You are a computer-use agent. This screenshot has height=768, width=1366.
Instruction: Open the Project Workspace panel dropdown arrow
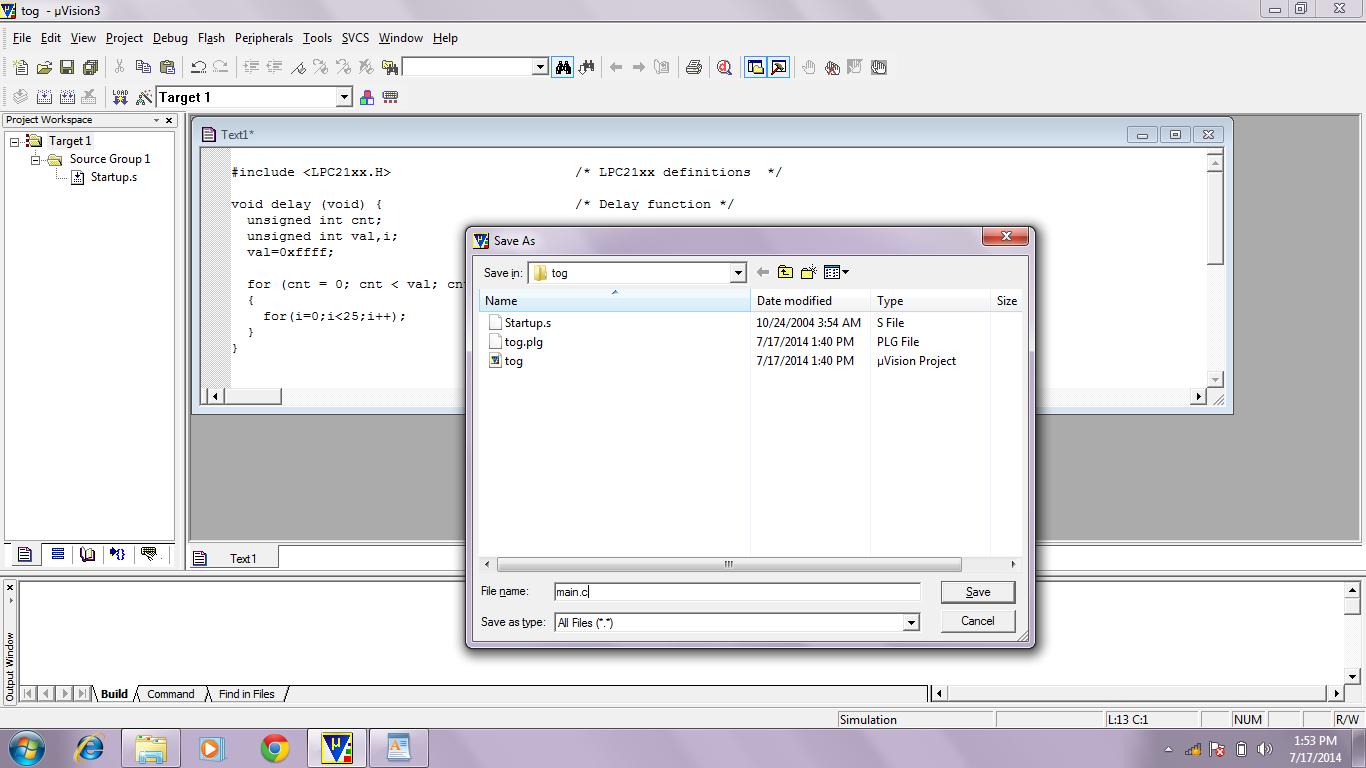click(156, 120)
